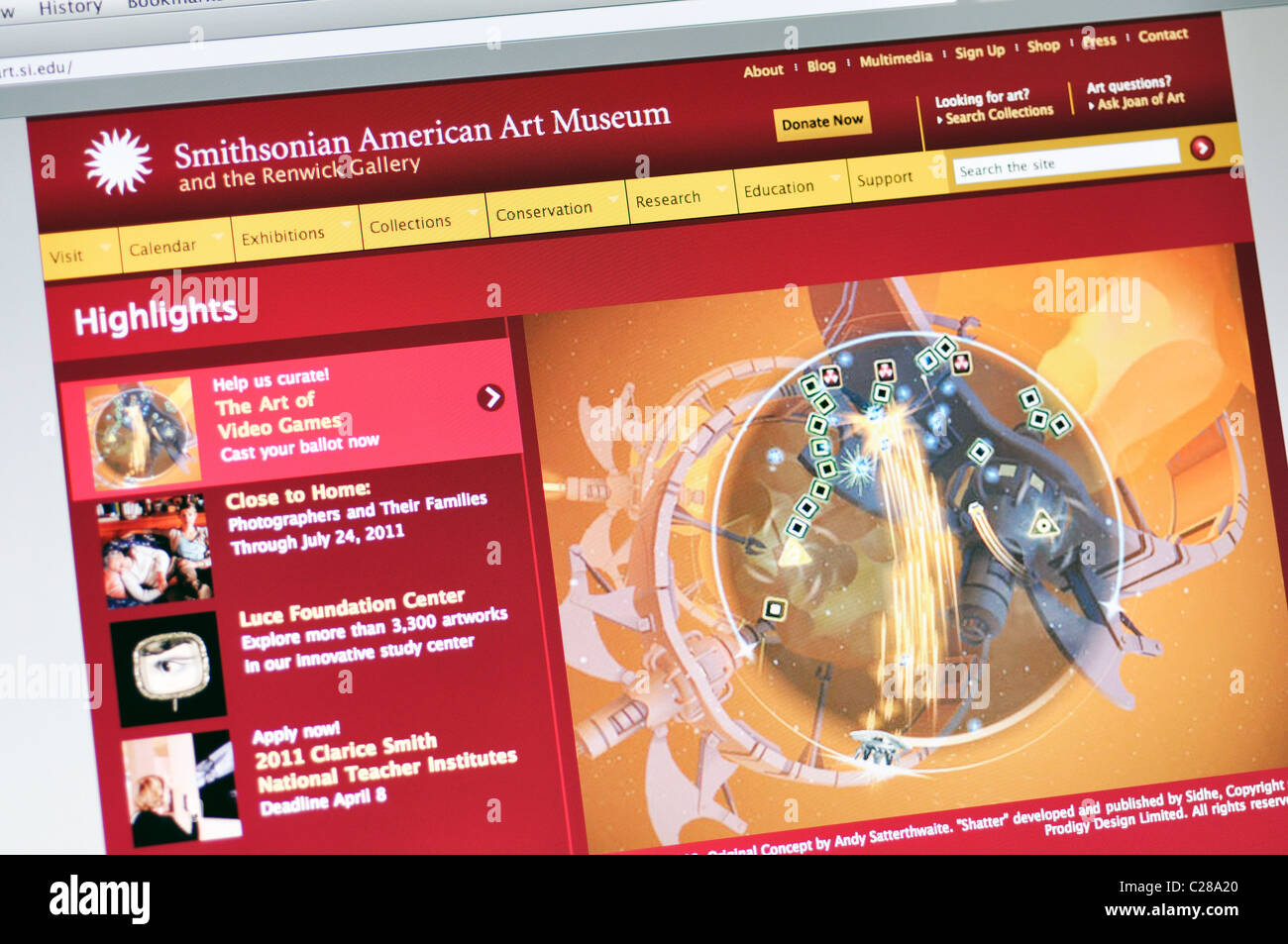Click 'and the Renwick Gallery' subtitle
The image size is (1288, 944).
[x=299, y=174]
